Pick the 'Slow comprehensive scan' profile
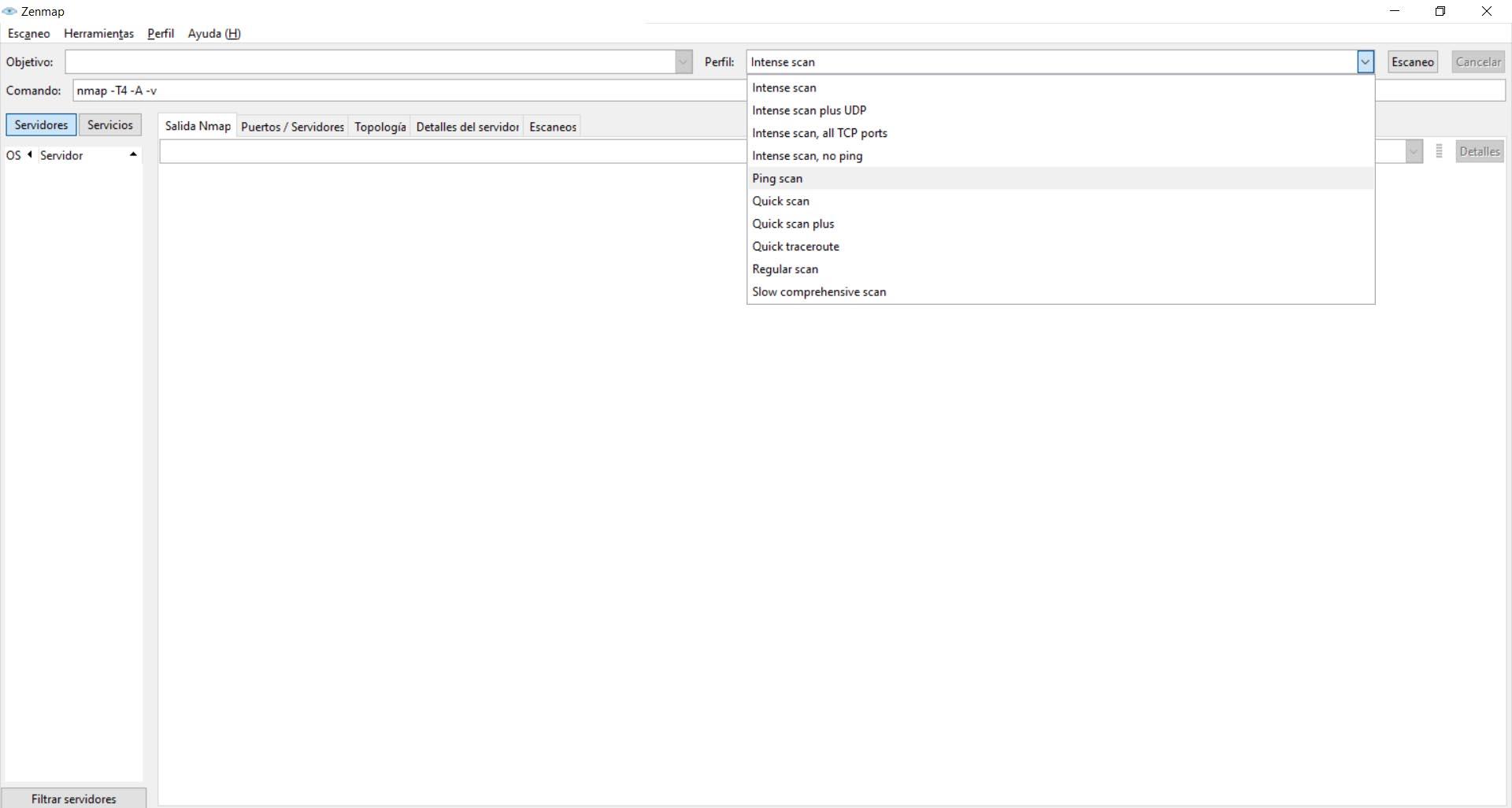The height and width of the screenshot is (808, 1512). [x=1061, y=292]
